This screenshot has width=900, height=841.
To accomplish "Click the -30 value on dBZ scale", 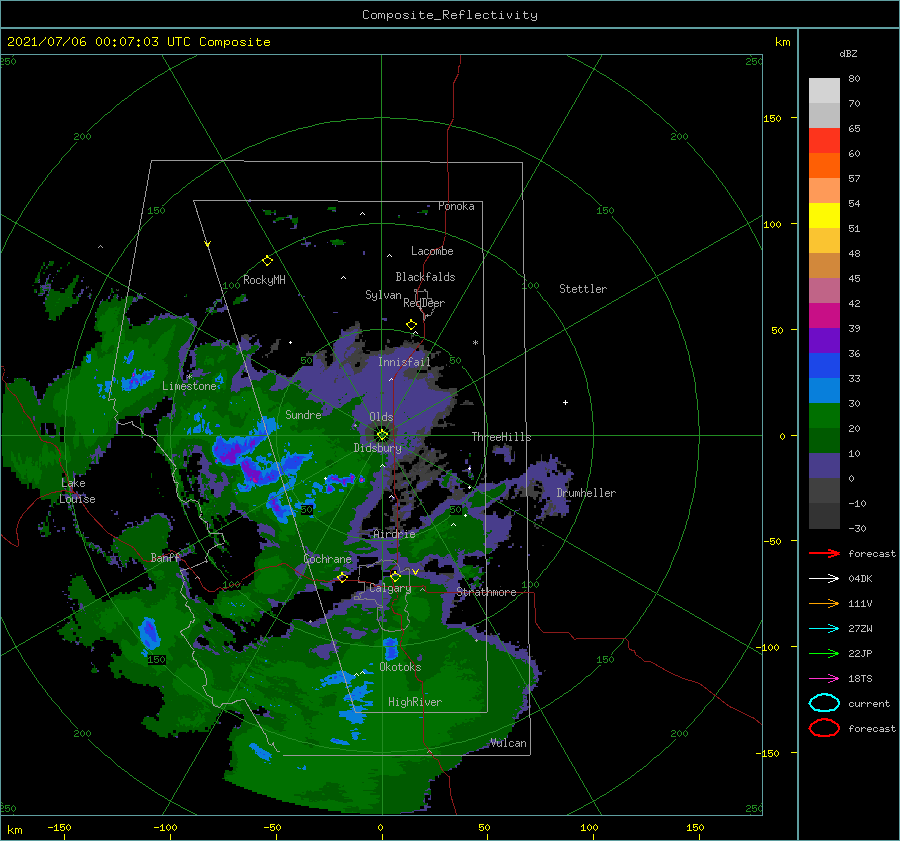I will [858, 528].
